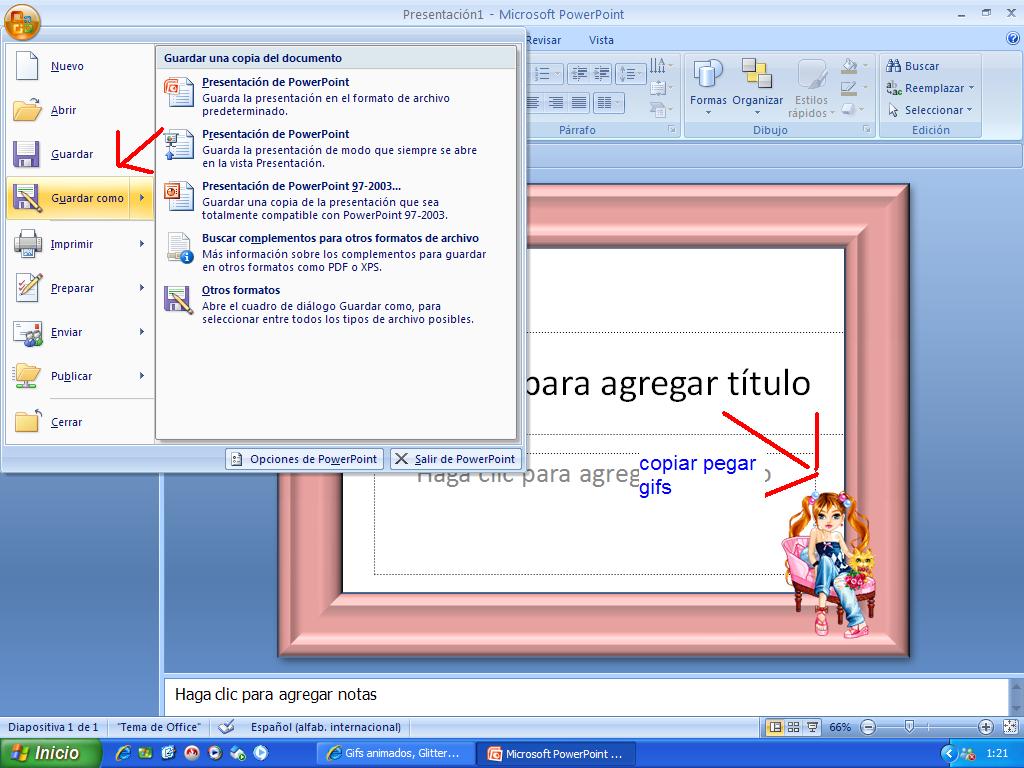Click the 66% zoom level
This screenshot has height=768, width=1024.
click(x=840, y=727)
